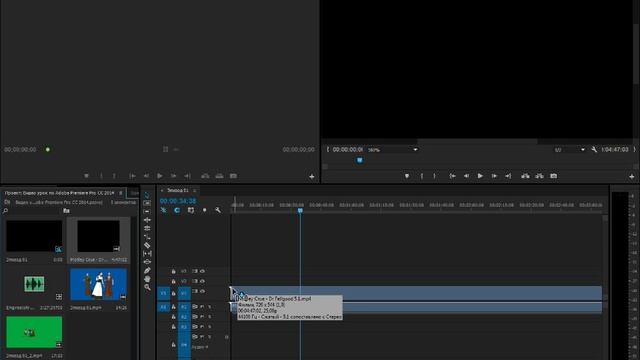Toggle V2 track output eye

click(x=202, y=281)
